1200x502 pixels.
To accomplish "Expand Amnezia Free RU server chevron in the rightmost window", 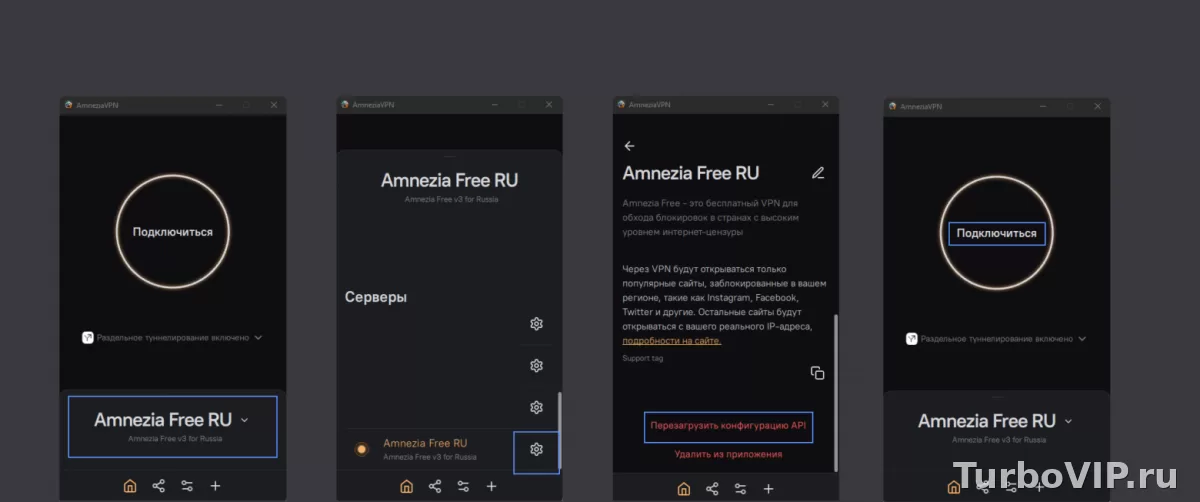I will click(1069, 422).
